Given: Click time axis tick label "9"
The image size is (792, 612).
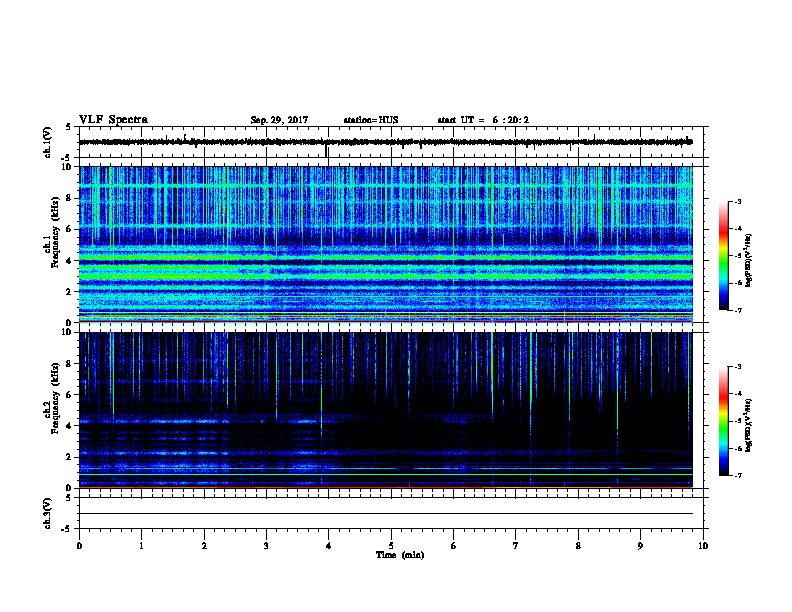Looking at the screenshot, I should click(x=640, y=546).
